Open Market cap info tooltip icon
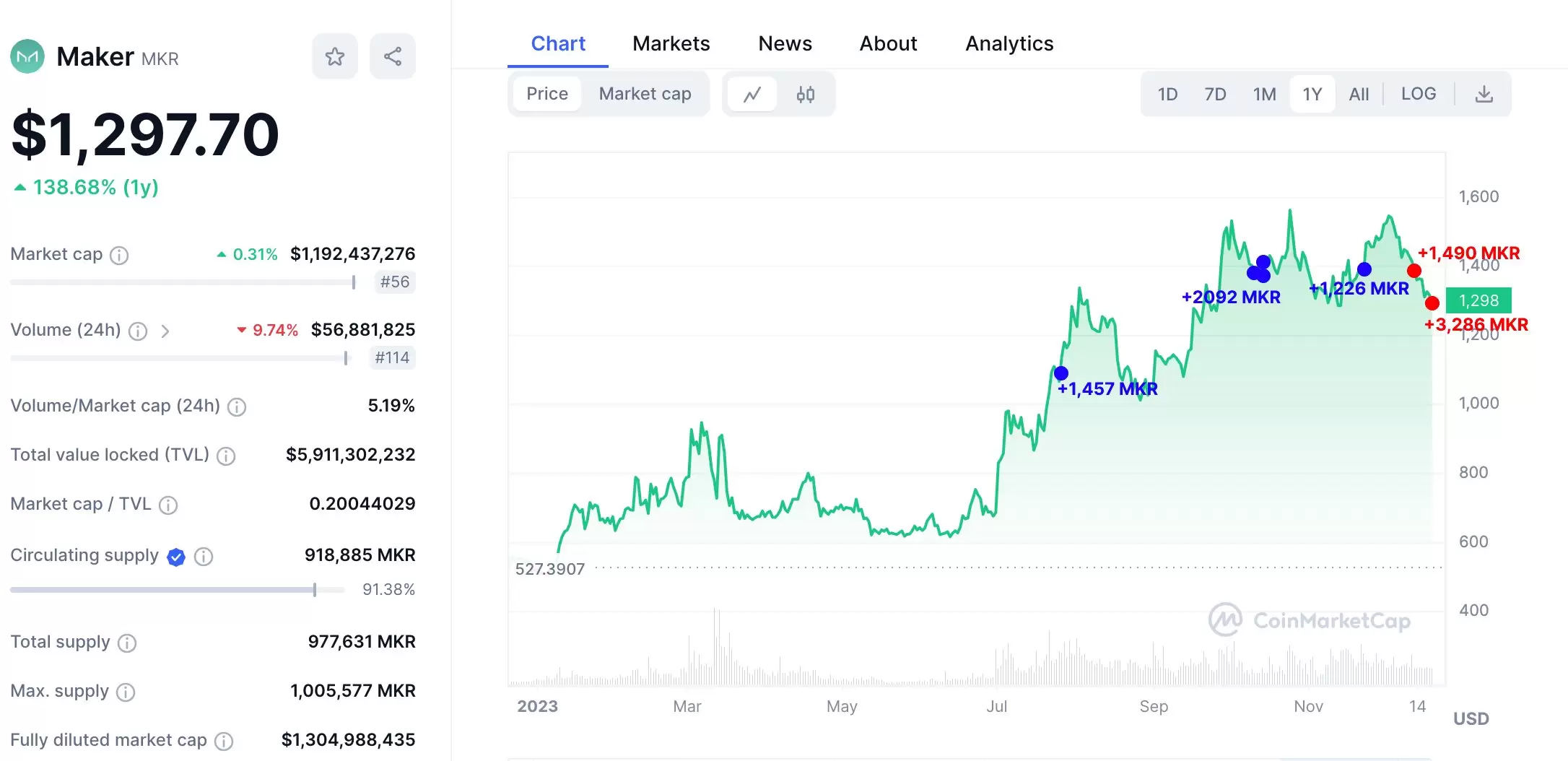 coord(119,255)
